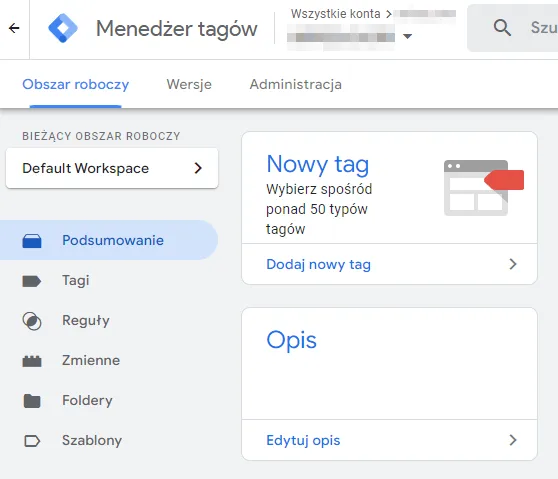Click the Foldery folder icon

(x=32, y=401)
